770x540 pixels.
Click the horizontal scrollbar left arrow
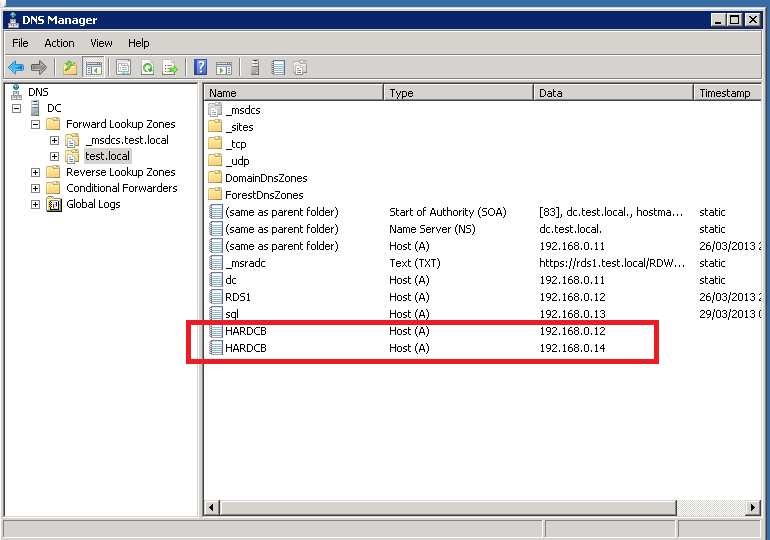point(212,508)
